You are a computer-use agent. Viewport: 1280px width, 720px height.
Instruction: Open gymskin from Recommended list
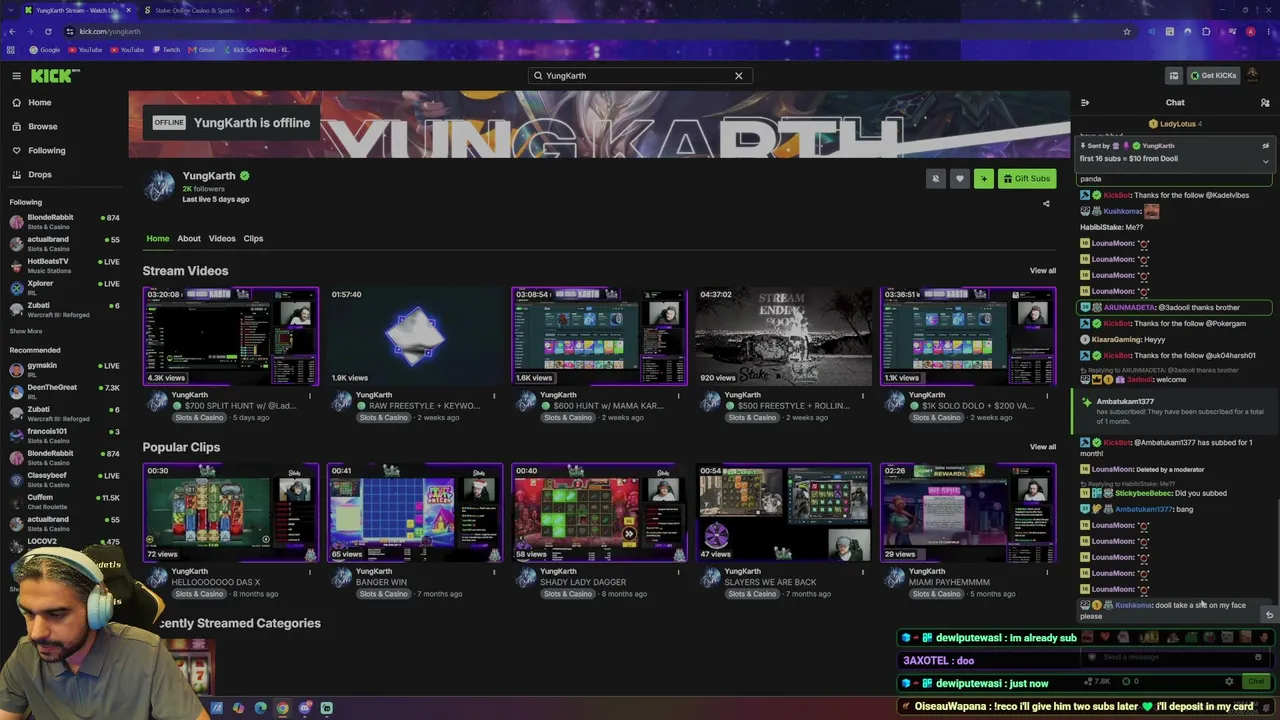tap(64, 370)
